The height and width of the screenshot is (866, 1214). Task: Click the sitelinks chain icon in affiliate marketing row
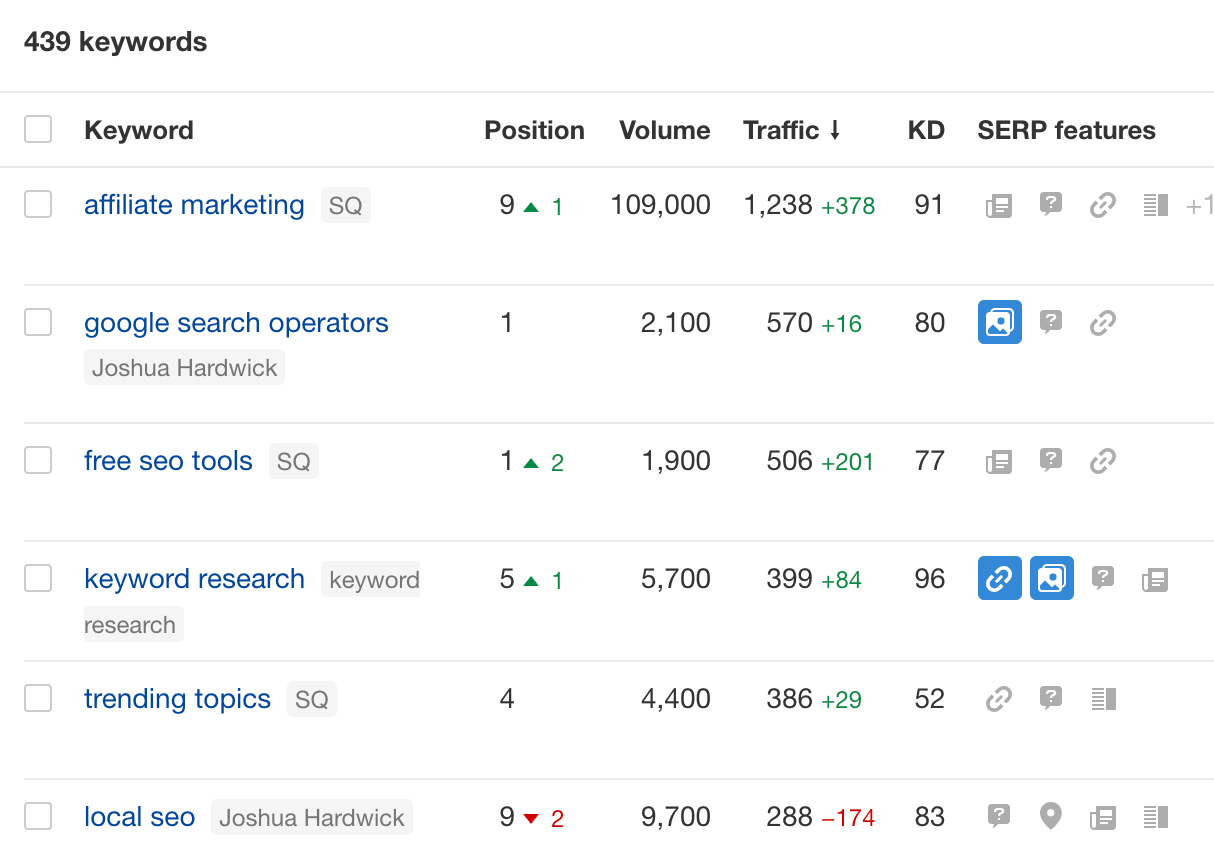tap(1103, 206)
